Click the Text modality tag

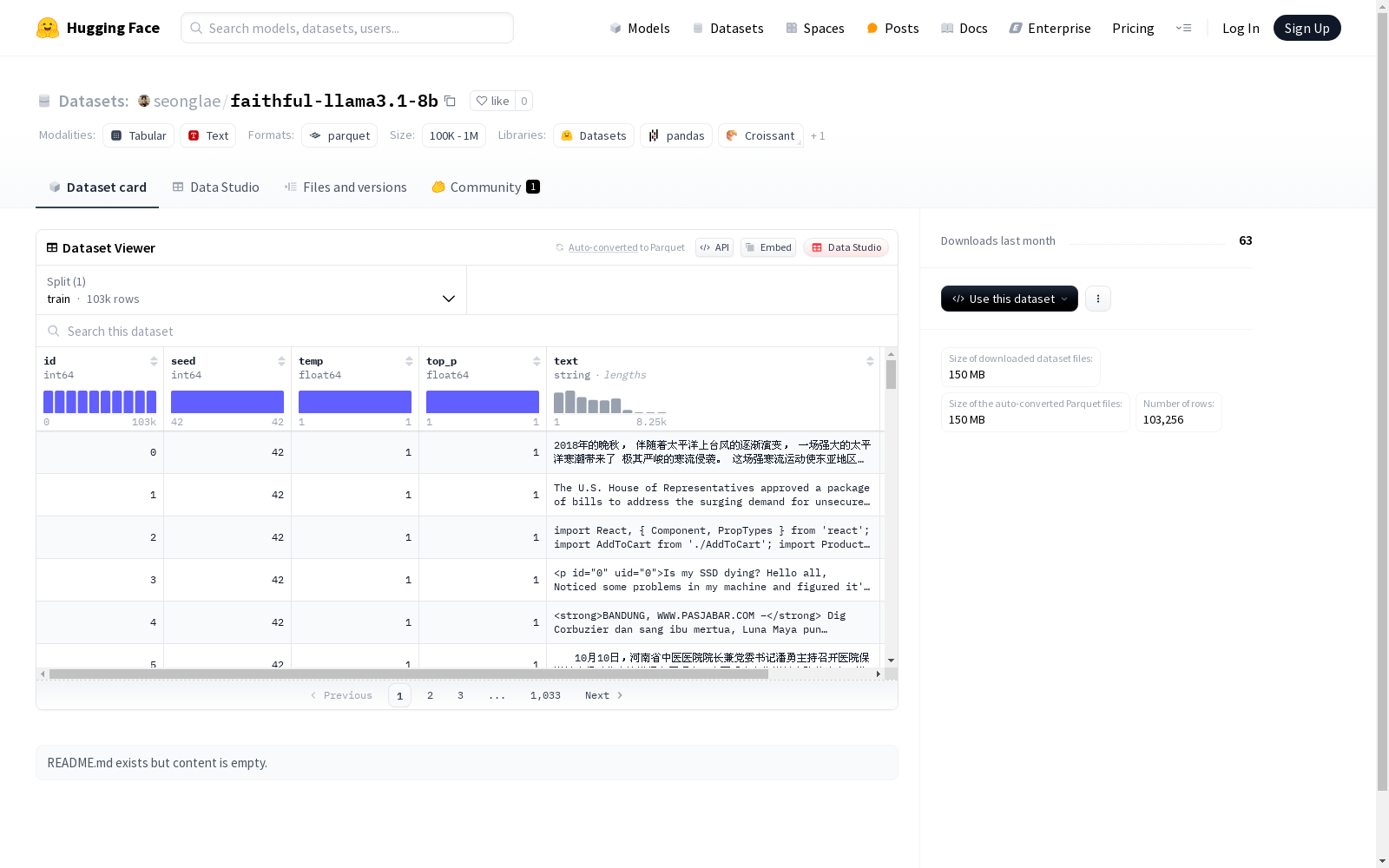pyautogui.click(x=208, y=135)
